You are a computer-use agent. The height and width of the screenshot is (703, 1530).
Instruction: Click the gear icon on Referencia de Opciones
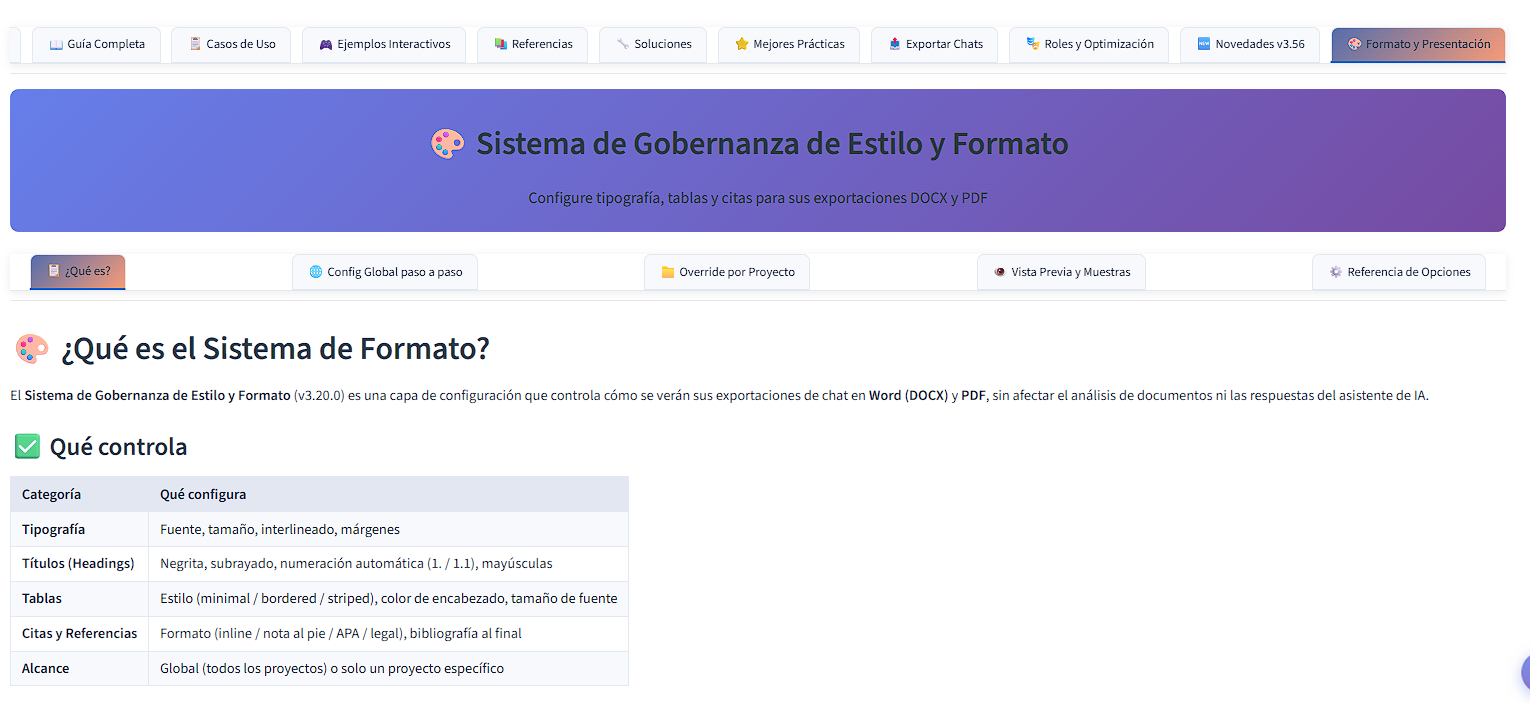[1334, 271]
